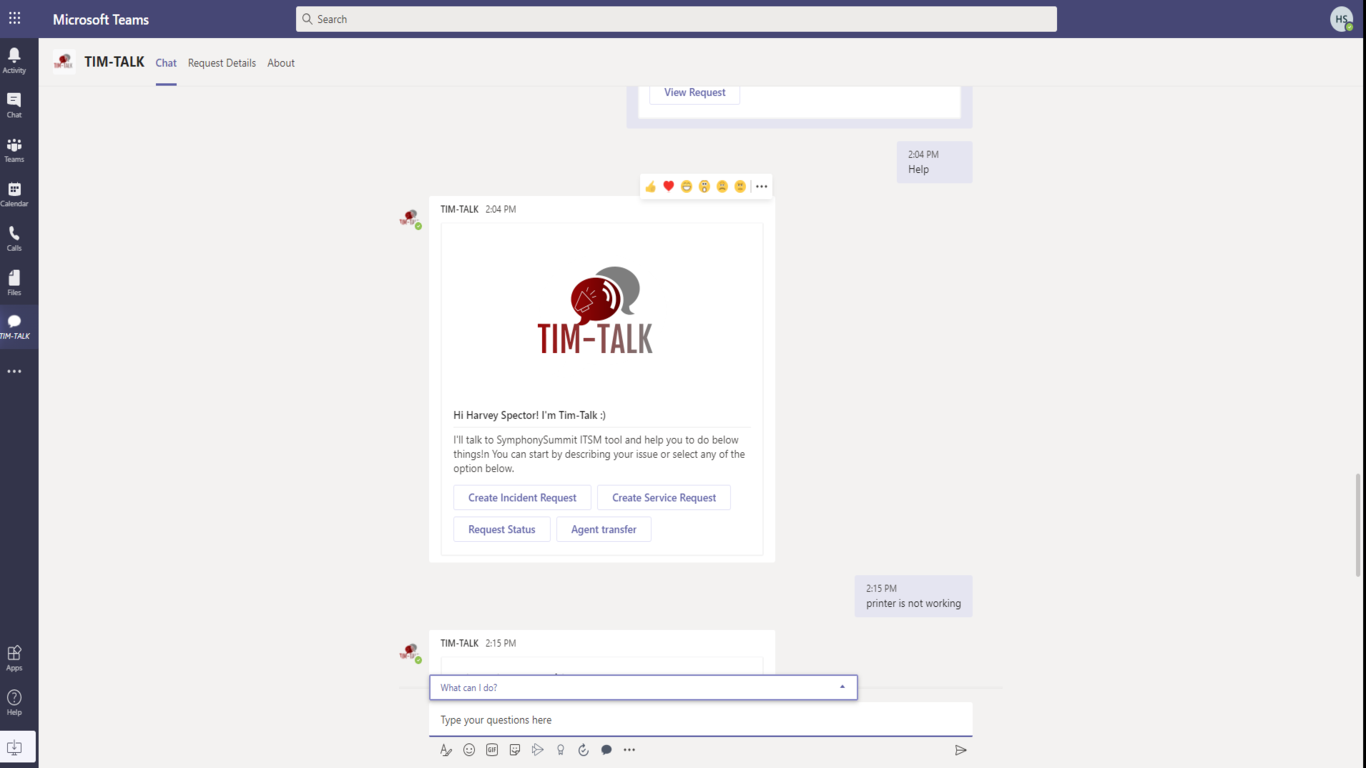Switch to the Chat tab
Image resolution: width=1366 pixels, height=768 pixels.
pos(166,63)
